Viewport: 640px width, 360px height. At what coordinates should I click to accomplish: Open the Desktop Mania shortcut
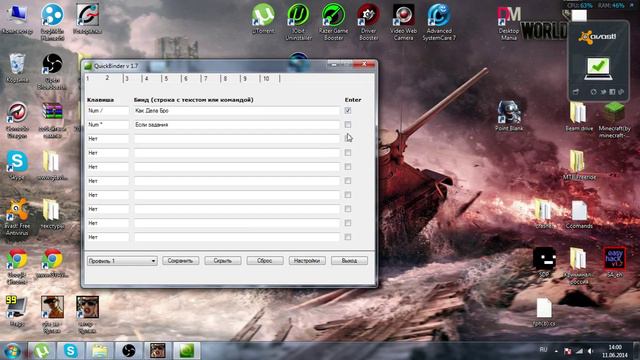pos(509,23)
